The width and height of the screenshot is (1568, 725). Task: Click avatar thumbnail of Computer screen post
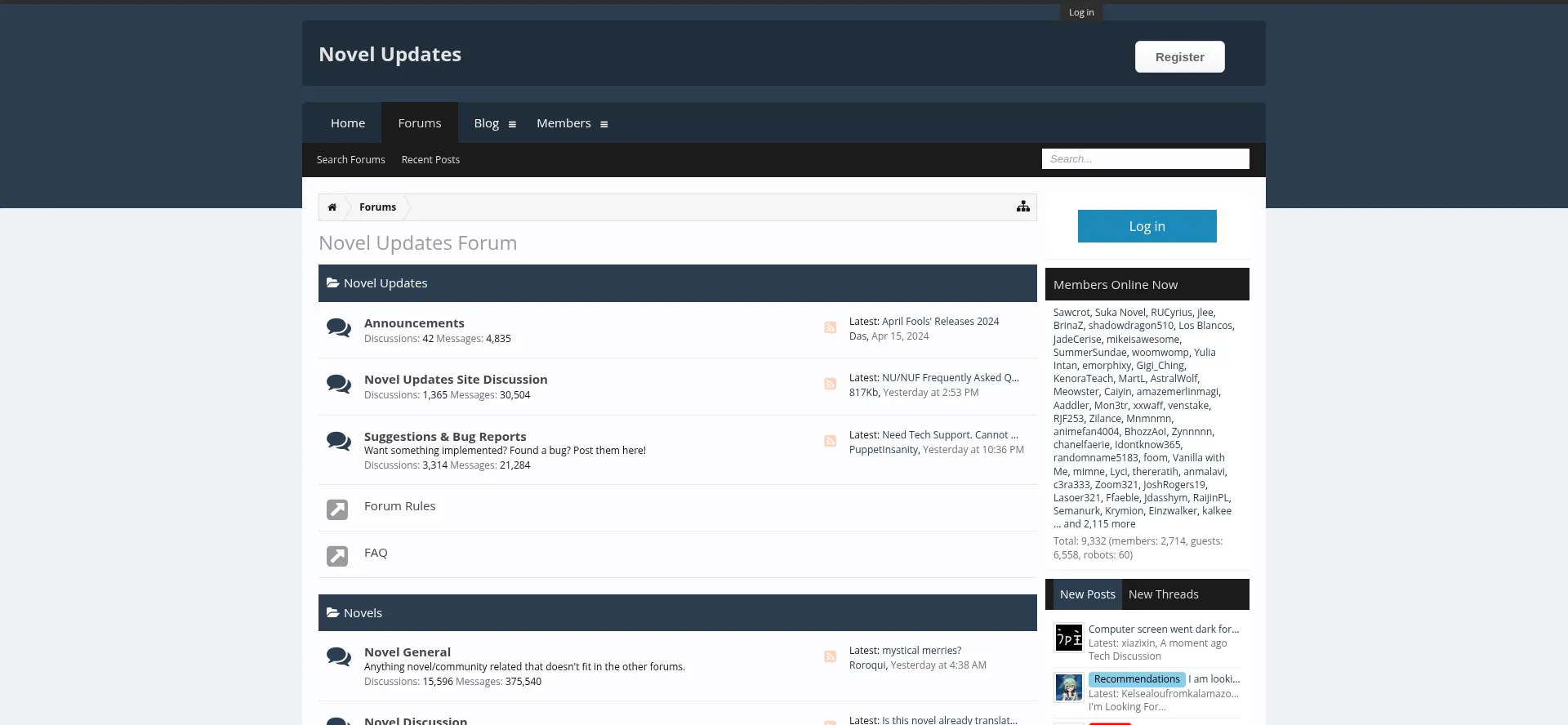[1068, 638]
